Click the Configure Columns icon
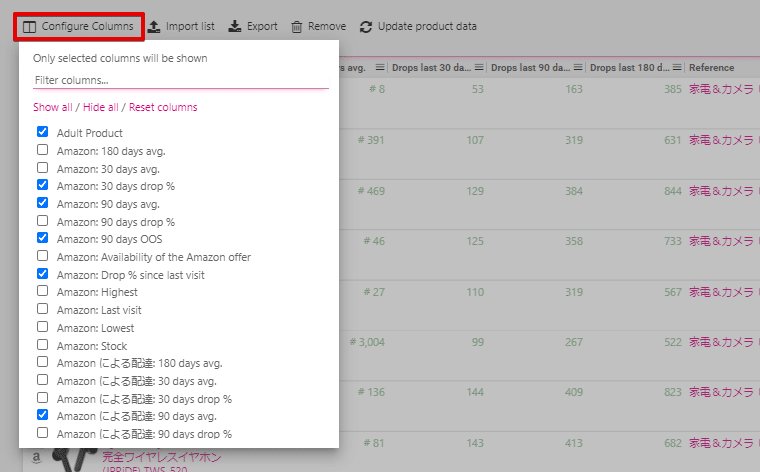Viewport: 760px width, 472px height. pos(29,26)
